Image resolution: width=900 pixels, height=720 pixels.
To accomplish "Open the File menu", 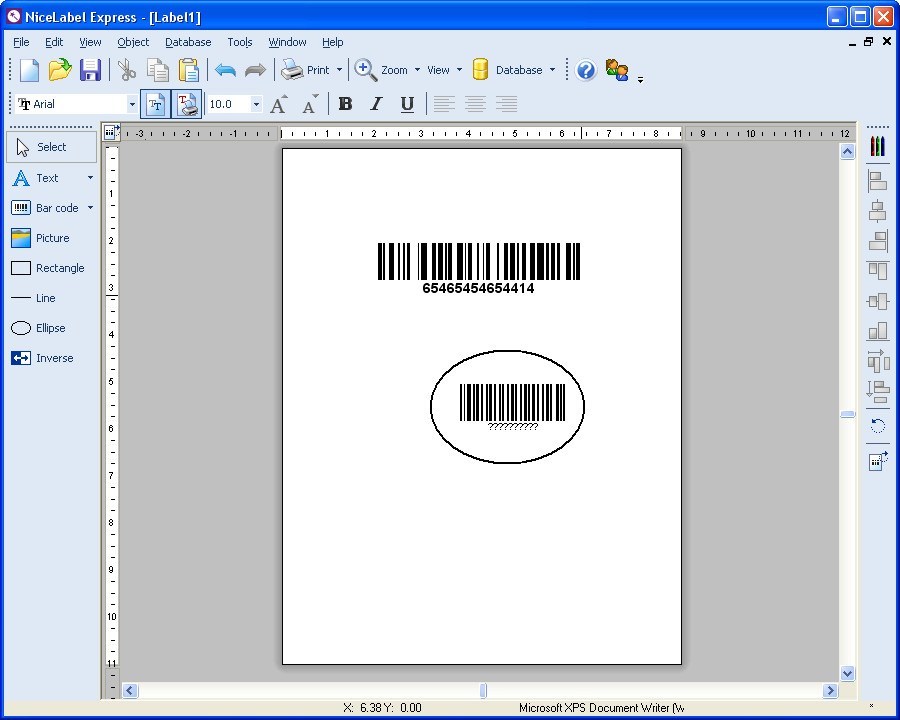I will [21, 42].
